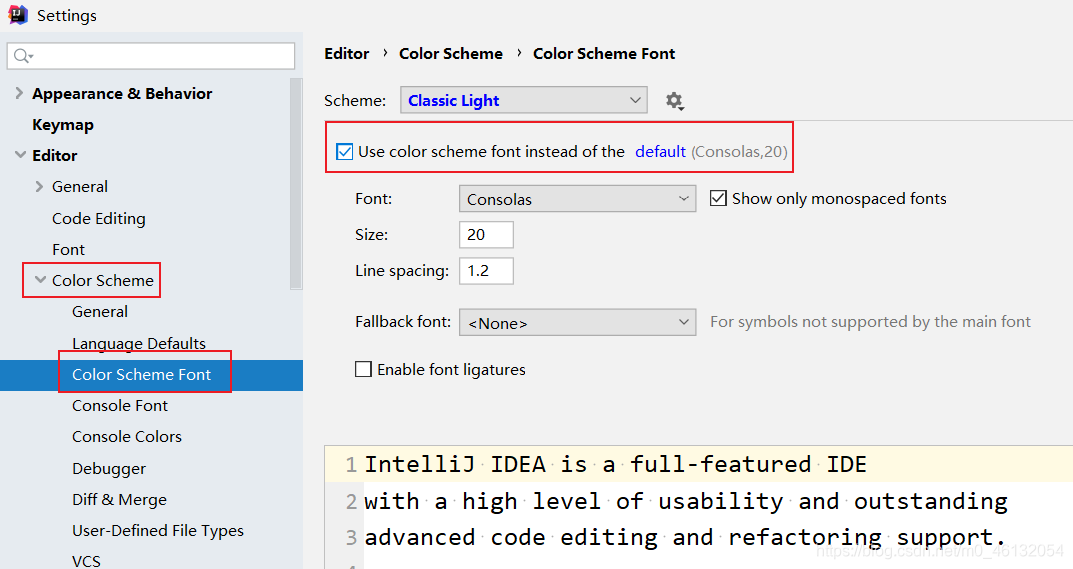This screenshot has height=569, width=1073.
Task: Uncheck 'Show only monospaced fonts'
Action: pos(718,199)
